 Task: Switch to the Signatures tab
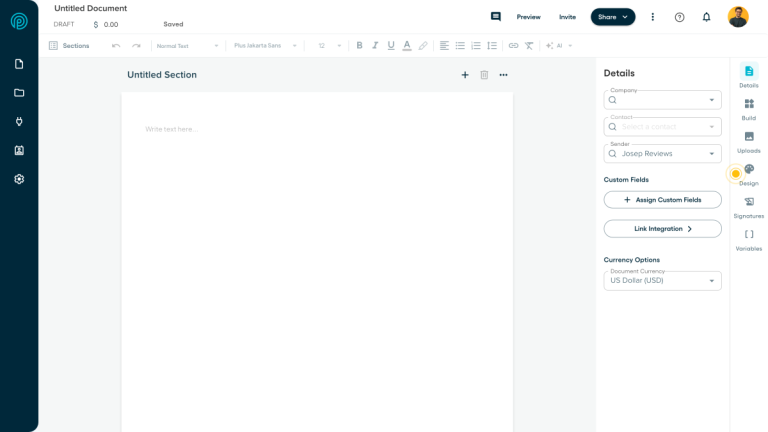pyautogui.click(x=749, y=208)
